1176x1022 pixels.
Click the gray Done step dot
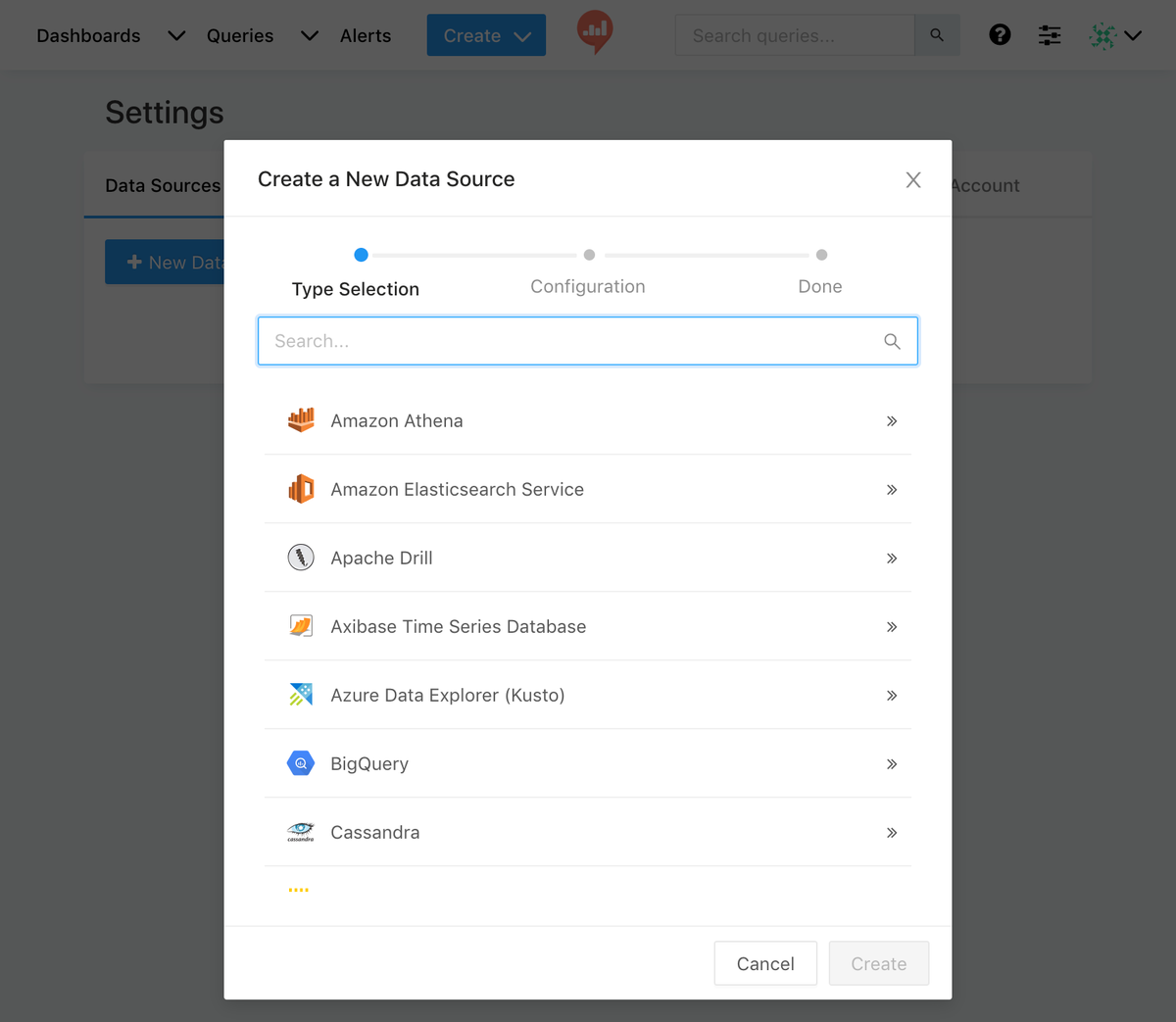(821, 255)
